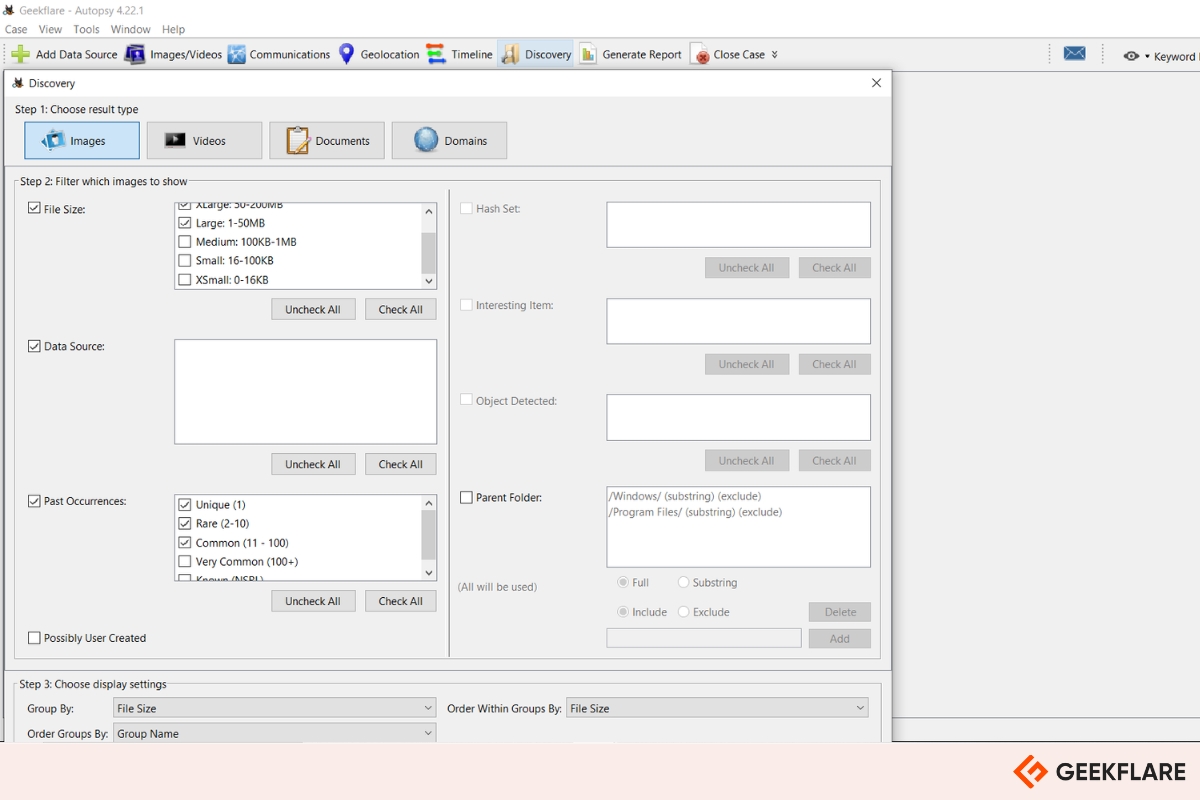Toggle the Data Source filter checkbox
Image resolution: width=1200 pixels, height=800 pixels.
pos(35,346)
